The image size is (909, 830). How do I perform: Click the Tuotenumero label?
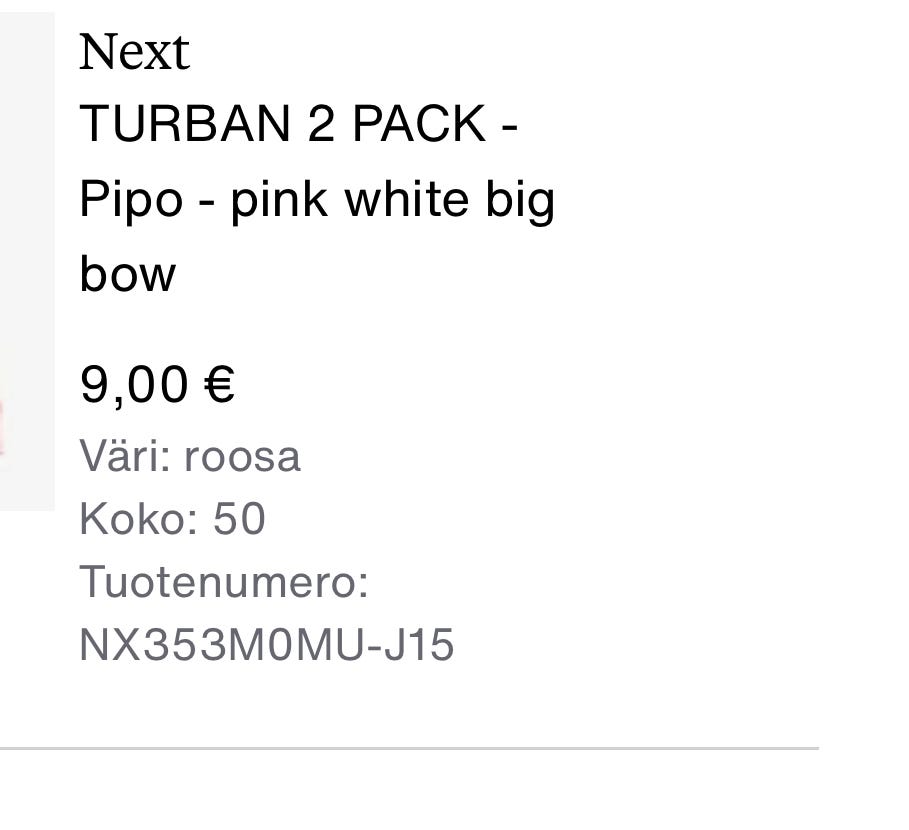223,582
